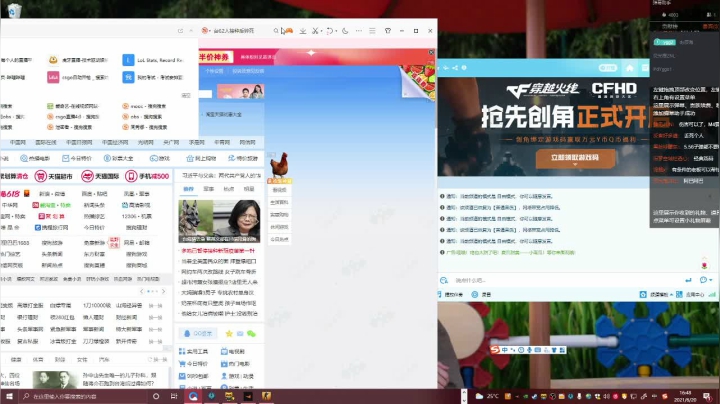Open the game controller toolbar icon
Screen dimensions: 720x404
click(x=289, y=31)
